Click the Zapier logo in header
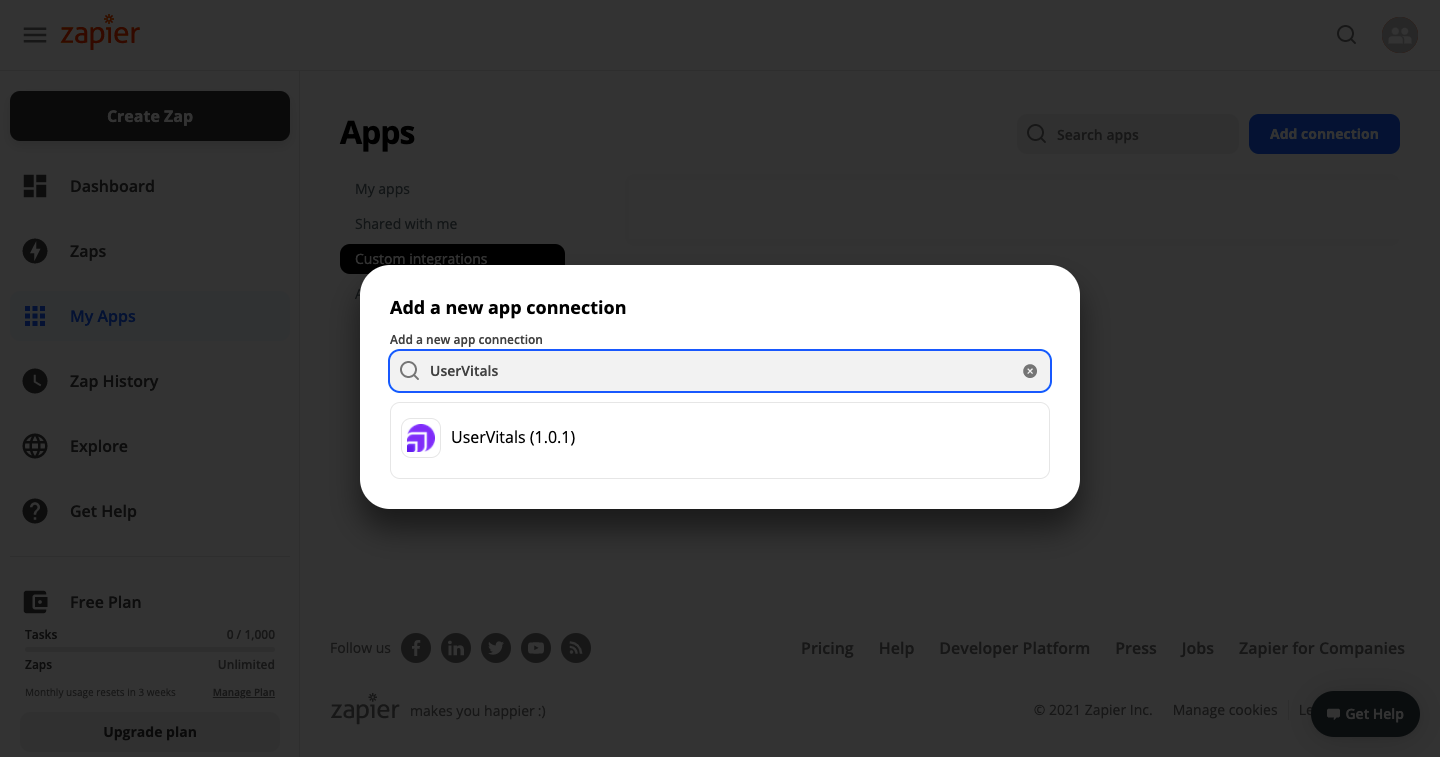 tap(100, 33)
